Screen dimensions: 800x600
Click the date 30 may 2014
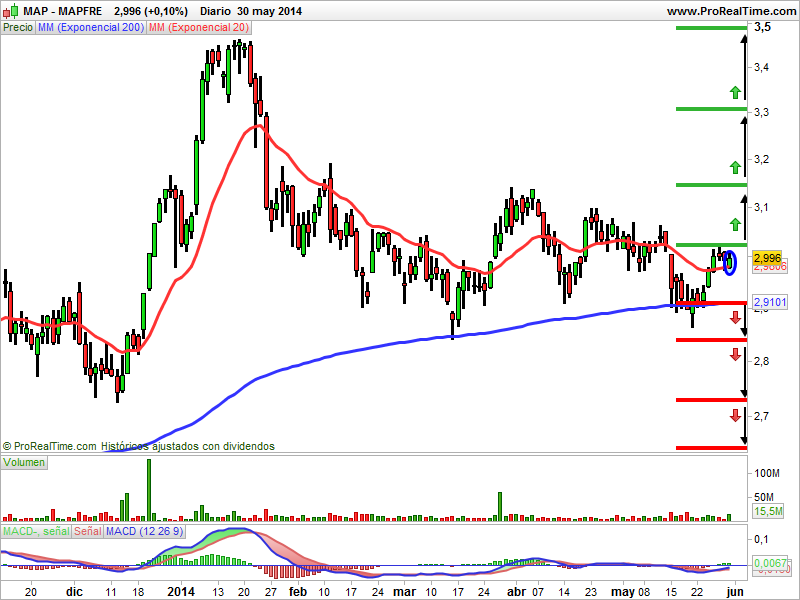269,11
